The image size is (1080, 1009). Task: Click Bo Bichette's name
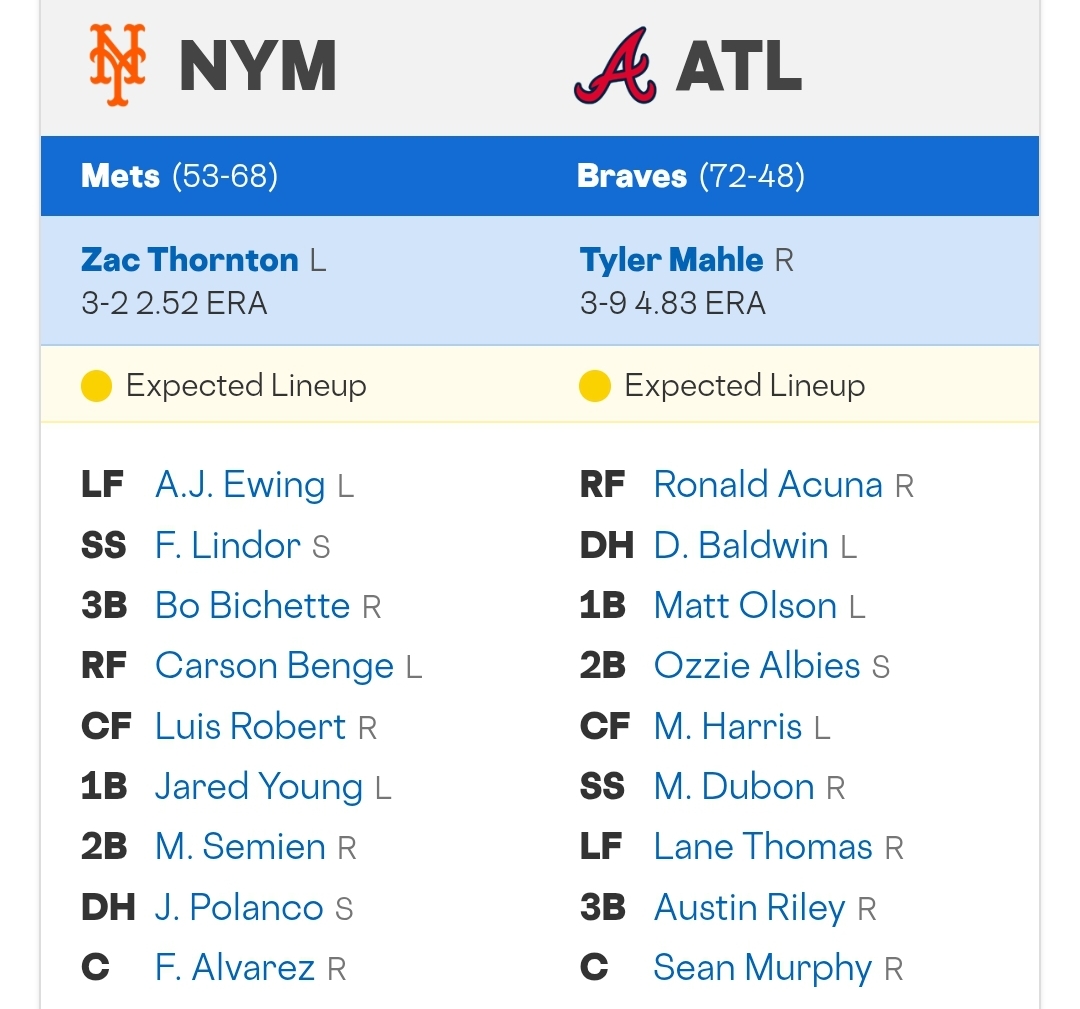tap(252, 605)
